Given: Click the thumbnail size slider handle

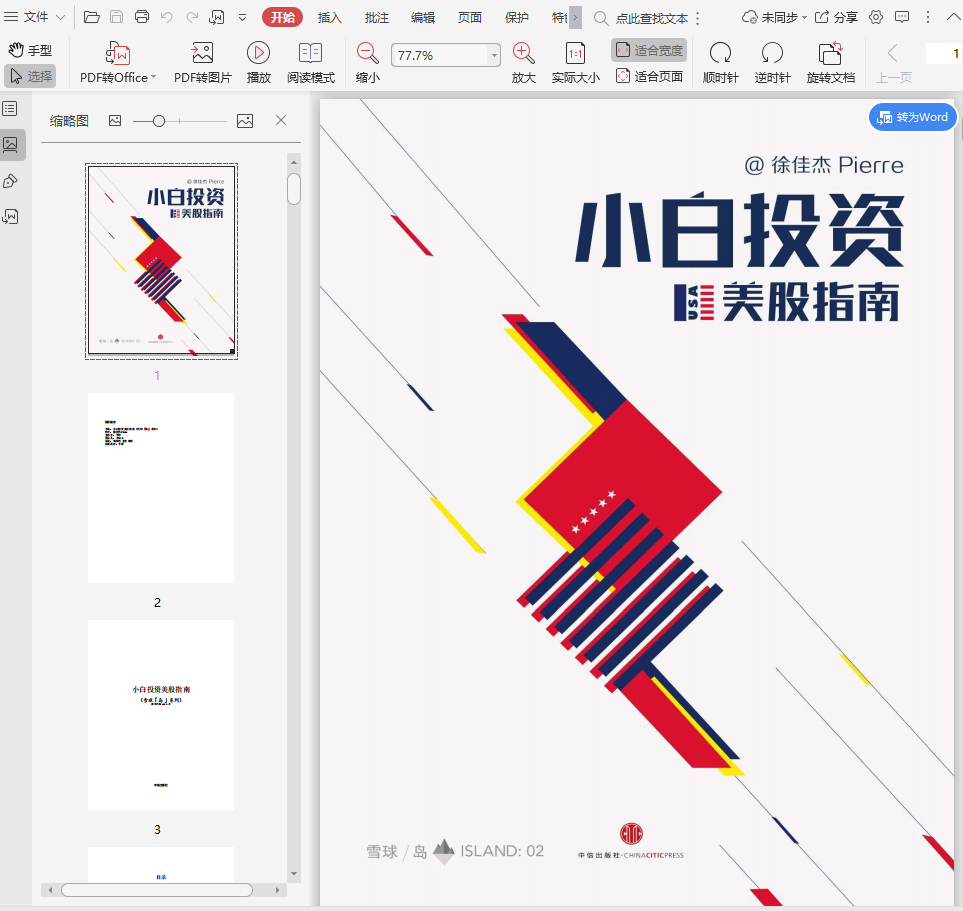Looking at the screenshot, I should 158,121.
